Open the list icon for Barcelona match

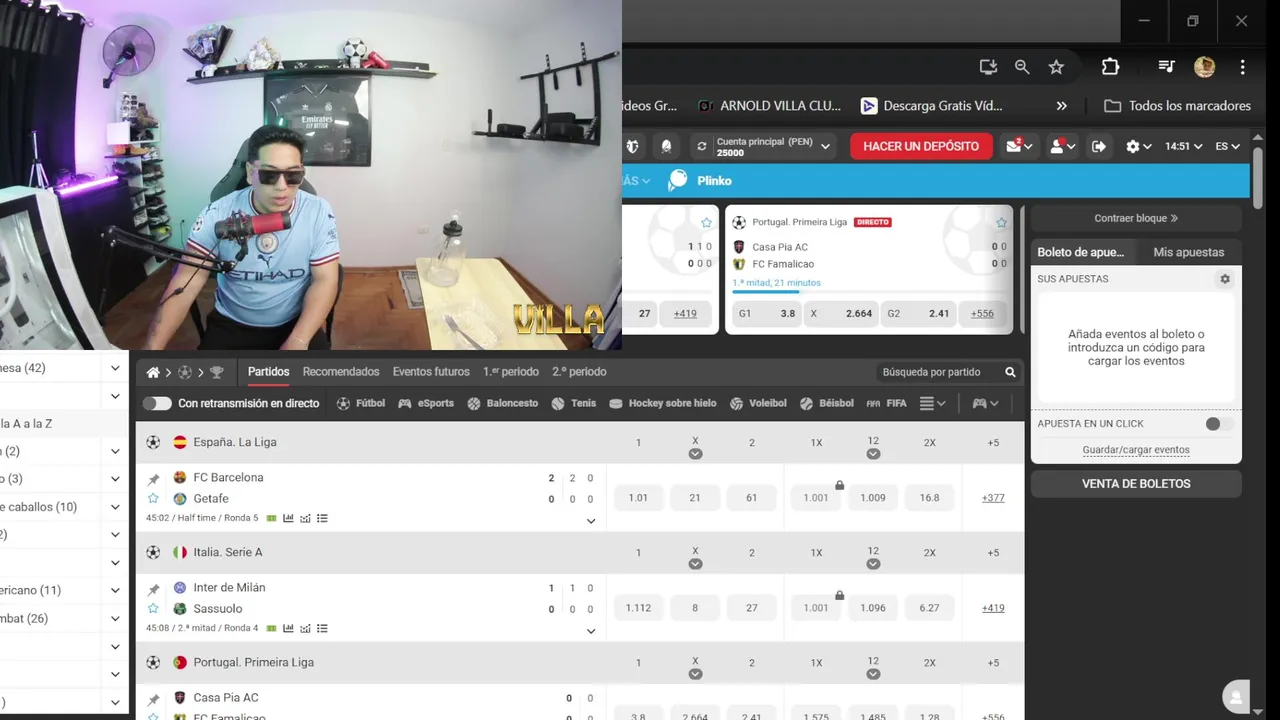pyautogui.click(x=322, y=518)
